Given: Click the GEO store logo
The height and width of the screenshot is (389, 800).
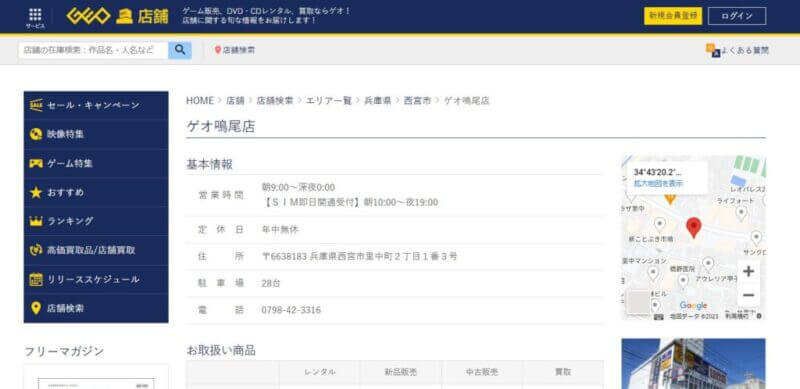Looking at the screenshot, I should pyautogui.click(x=117, y=16).
